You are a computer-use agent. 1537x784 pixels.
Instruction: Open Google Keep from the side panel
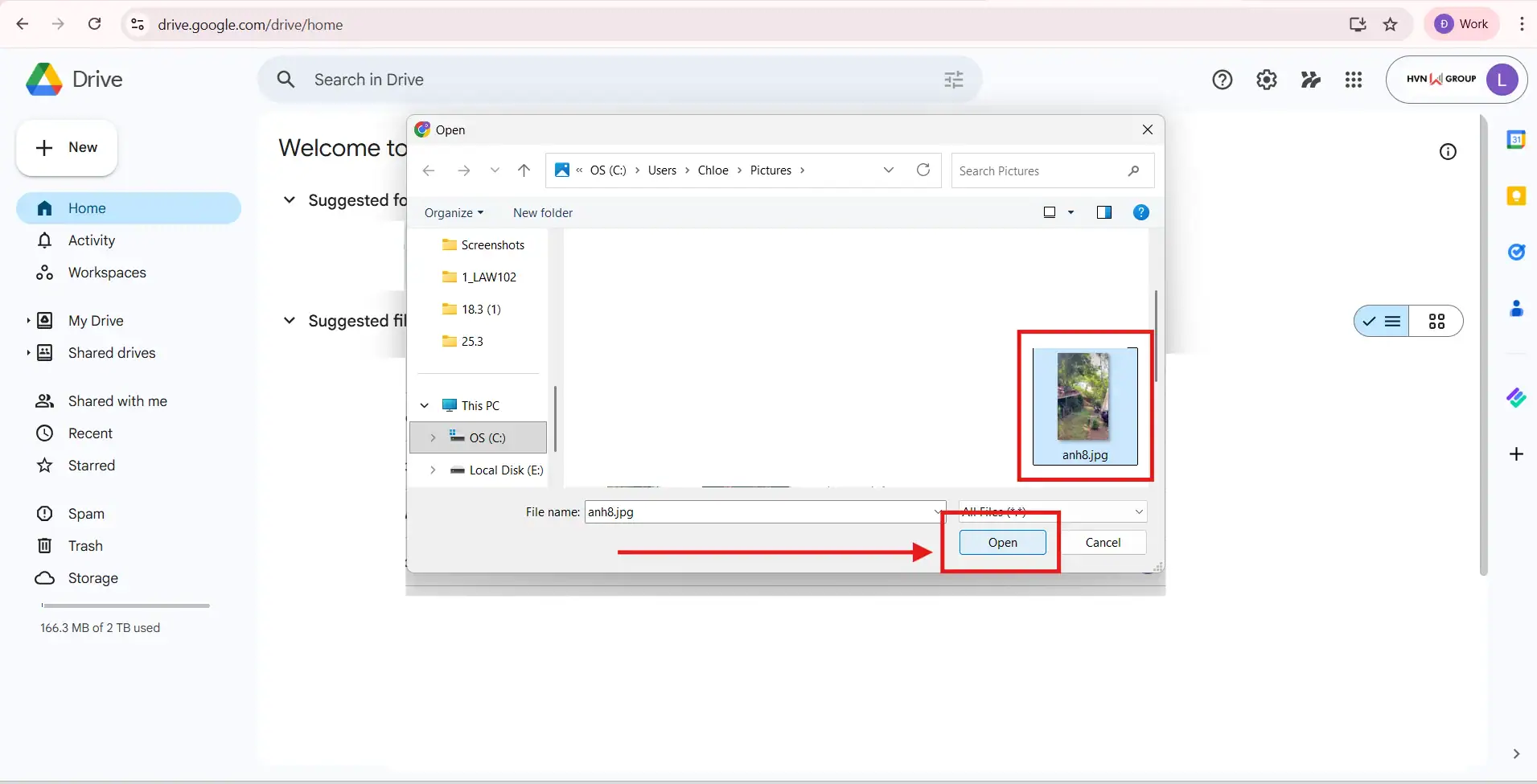[1517, 196]
